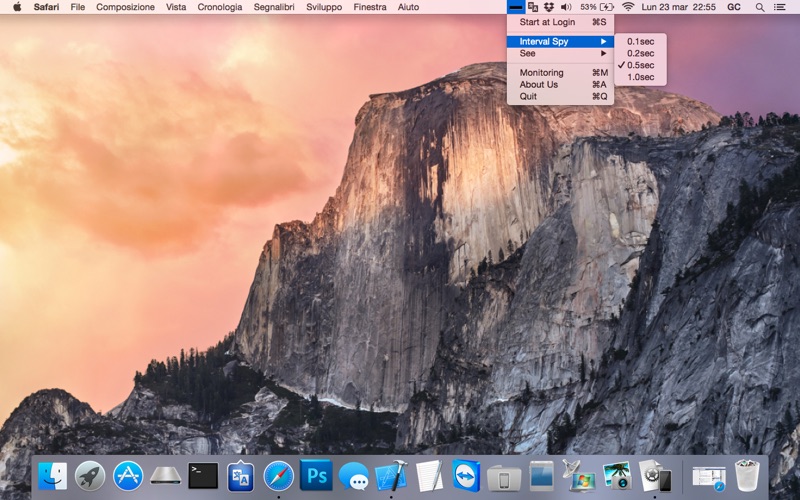Open TextEdit from the Dock

(x=429, y=476)
